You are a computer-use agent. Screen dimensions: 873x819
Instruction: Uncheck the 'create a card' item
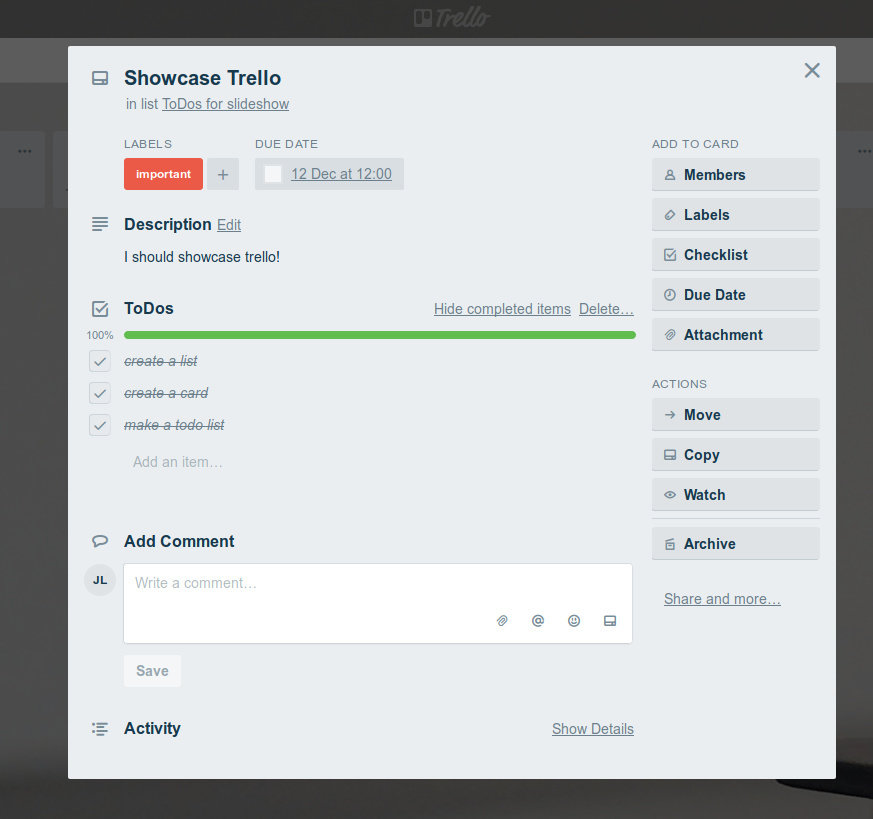(x=100, y=393)
